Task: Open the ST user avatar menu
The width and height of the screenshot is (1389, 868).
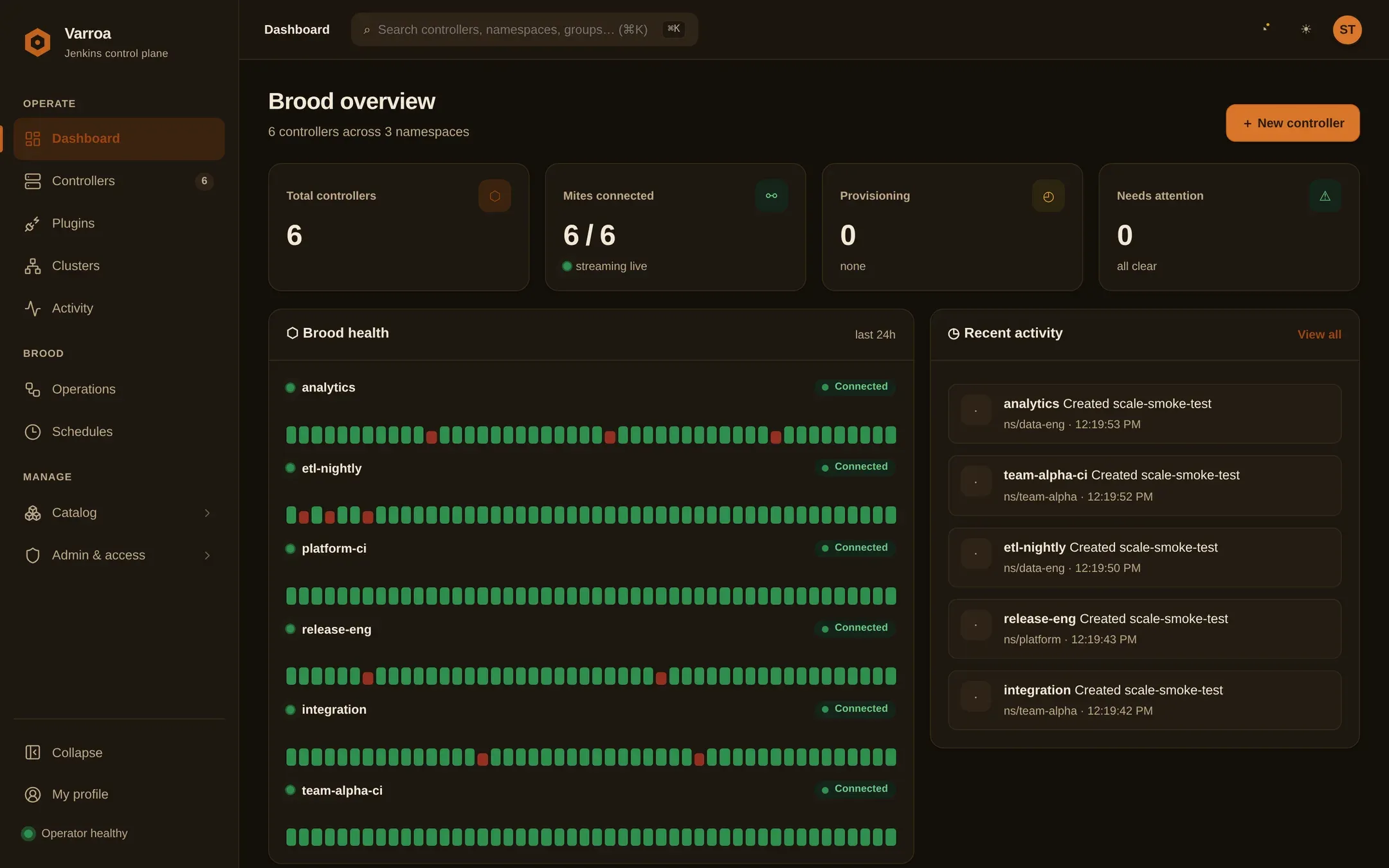Action: pos(1347,30)
